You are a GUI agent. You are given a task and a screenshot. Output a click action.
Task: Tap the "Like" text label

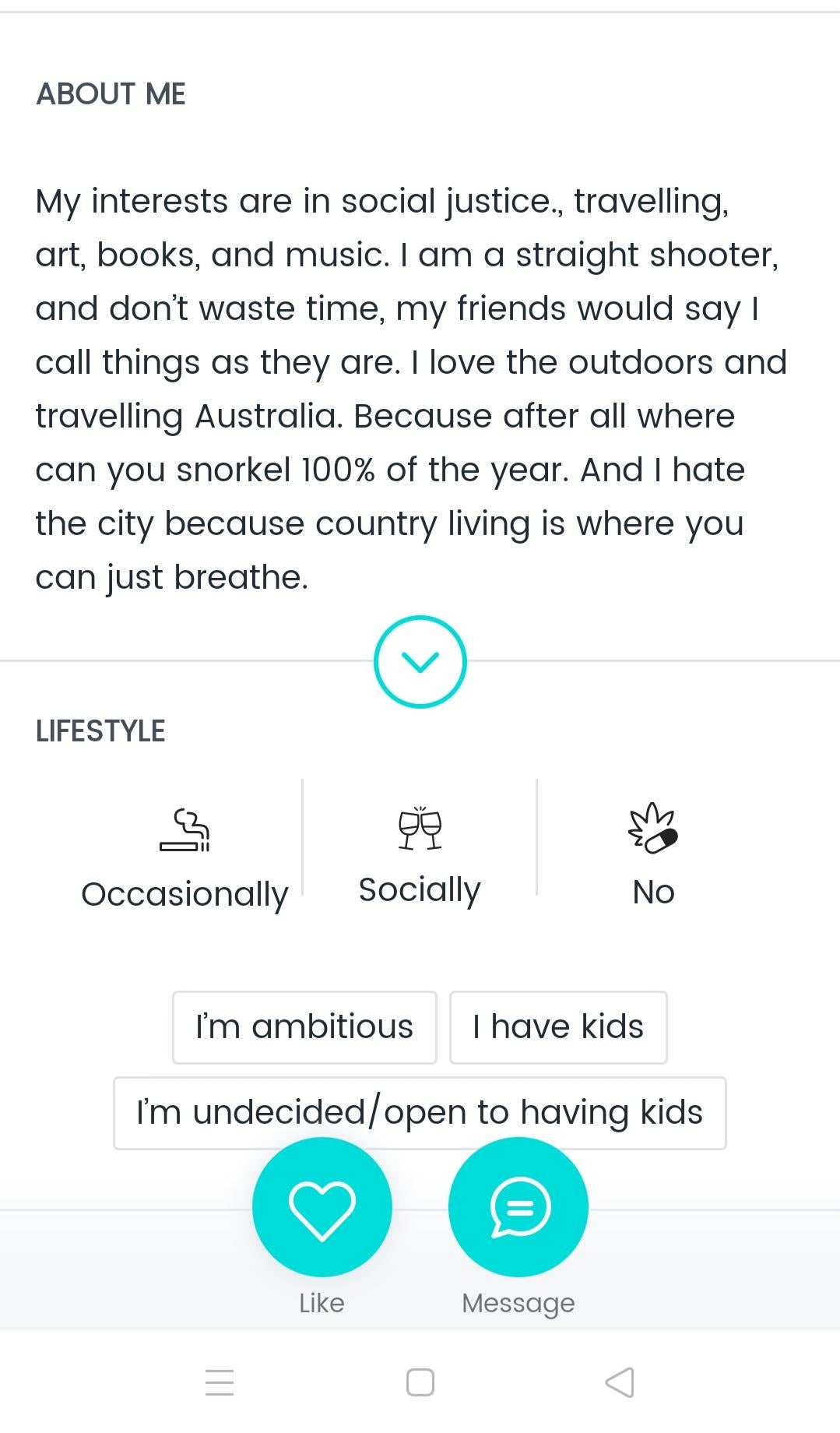(x=322, y=1303)
